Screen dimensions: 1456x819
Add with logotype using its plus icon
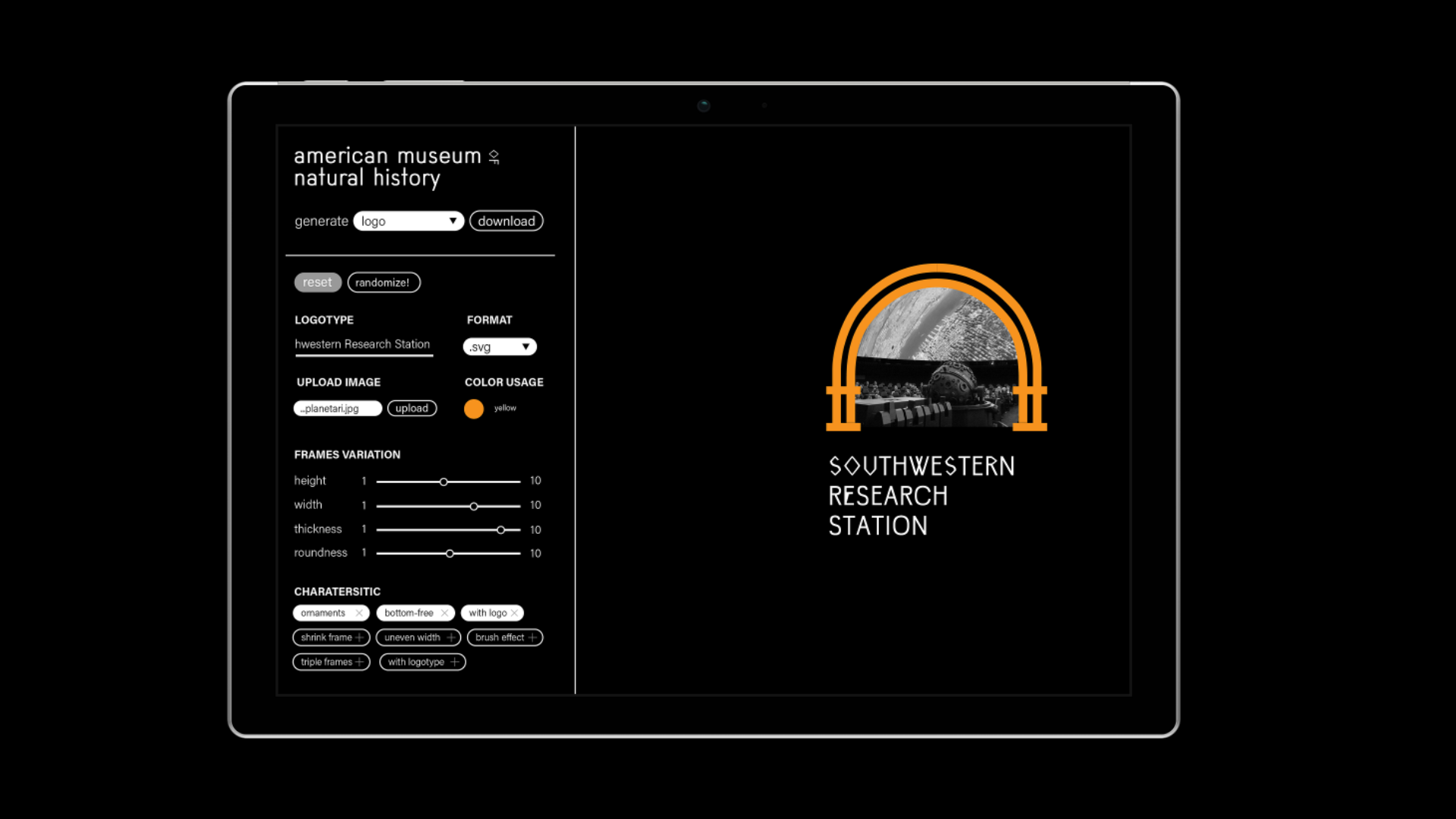pyautogui.click(x=455, y=662)
